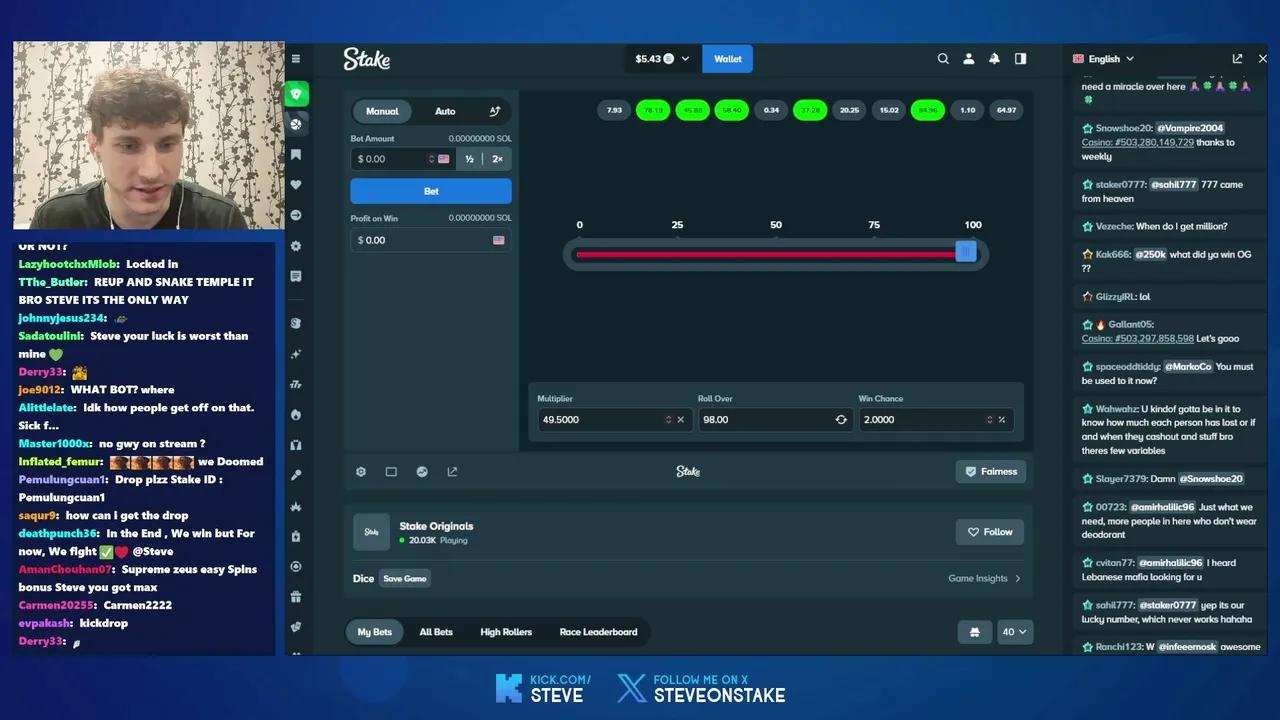Screen dimensions: 1280x720
Task: Open game settings gear below the dice board
Action: (361, 472)
